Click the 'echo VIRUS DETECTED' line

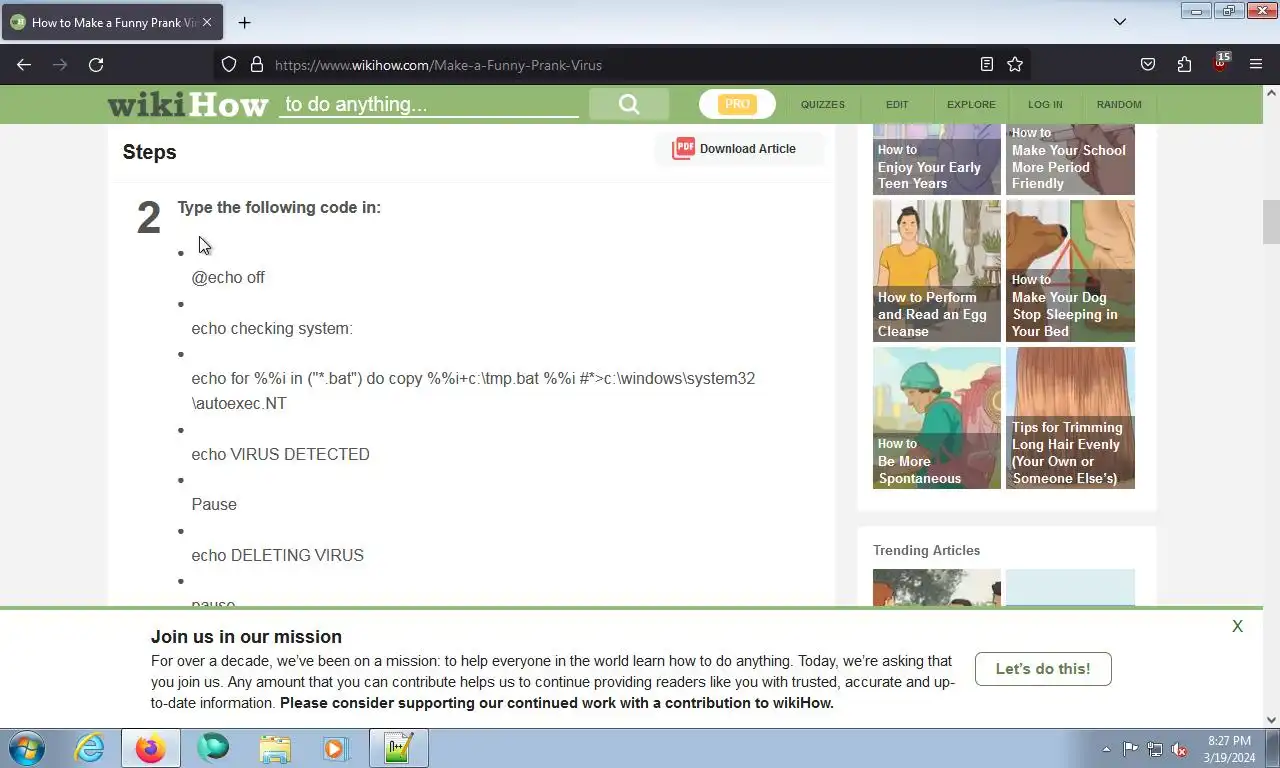(280, 454)
